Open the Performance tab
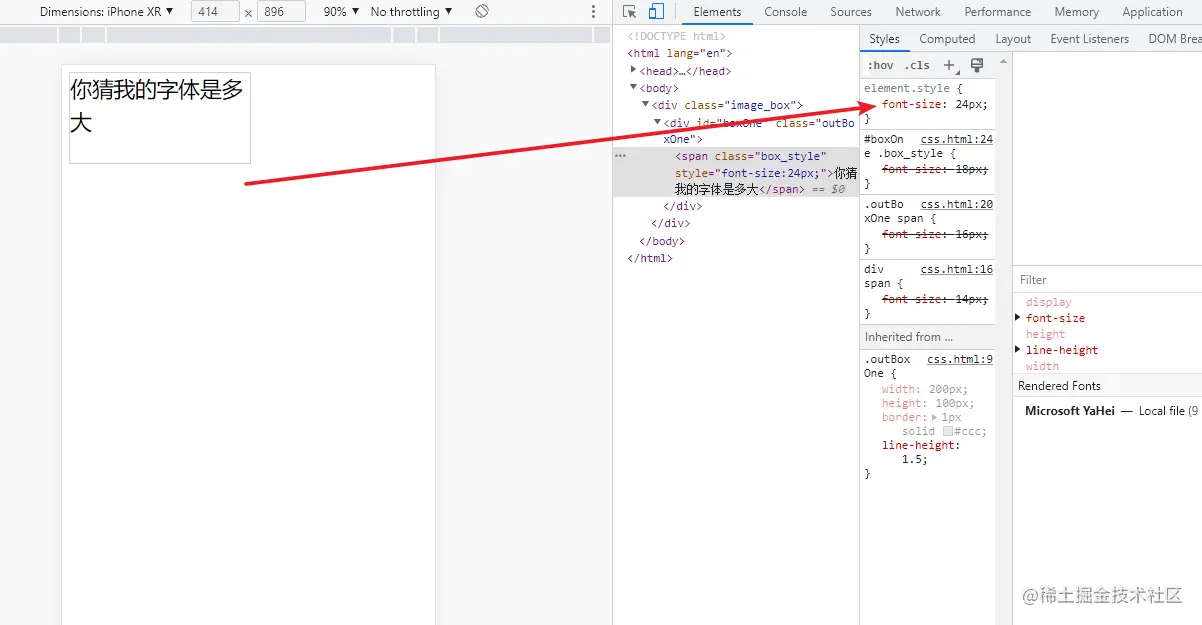The width and height of the screenshot is (1202, 625). (998, 12)
